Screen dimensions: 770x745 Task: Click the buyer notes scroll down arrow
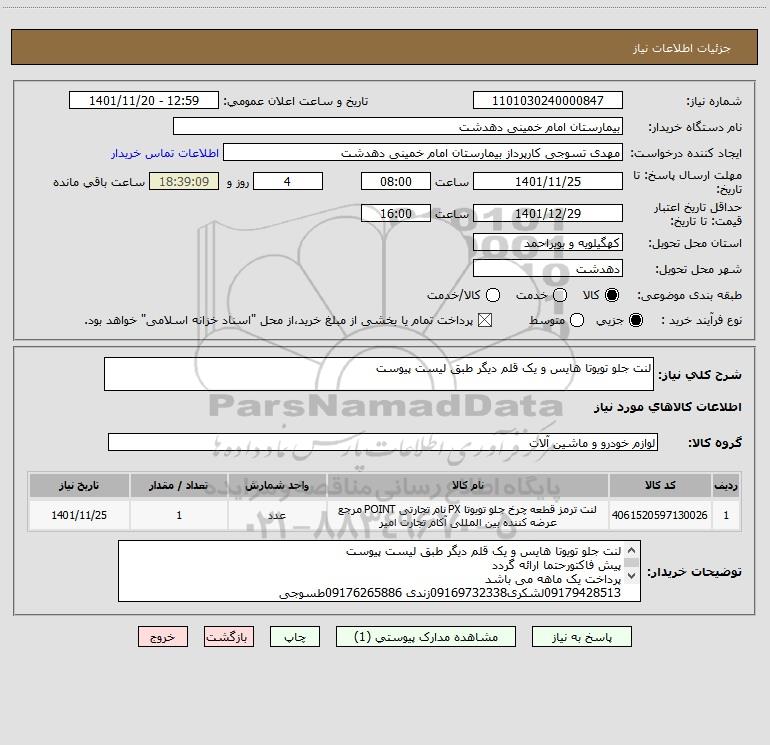pyautogui.click(x=632, y=575)
